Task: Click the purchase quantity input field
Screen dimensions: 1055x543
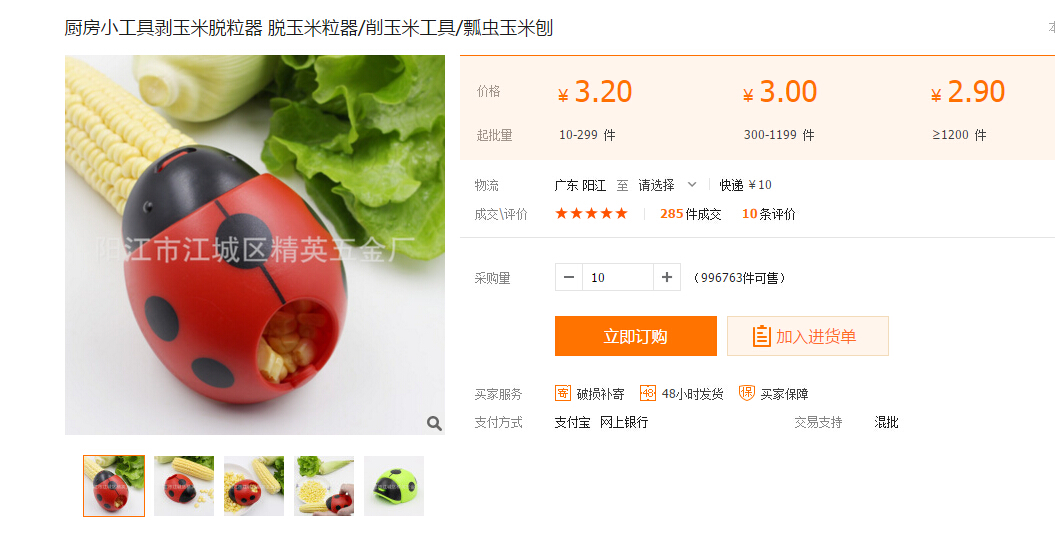Action: (618, 277)
